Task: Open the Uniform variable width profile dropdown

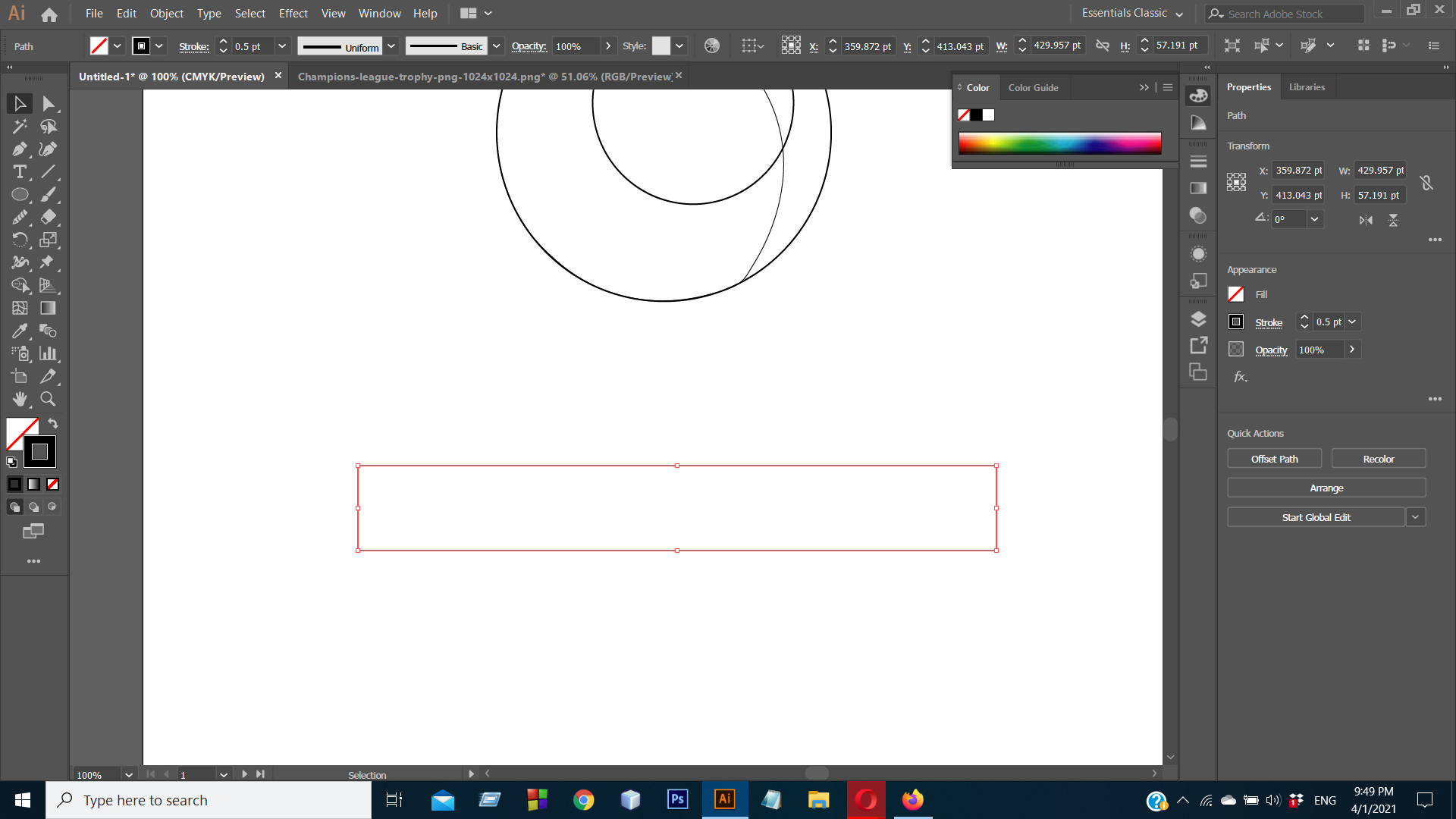Action: 391,46
